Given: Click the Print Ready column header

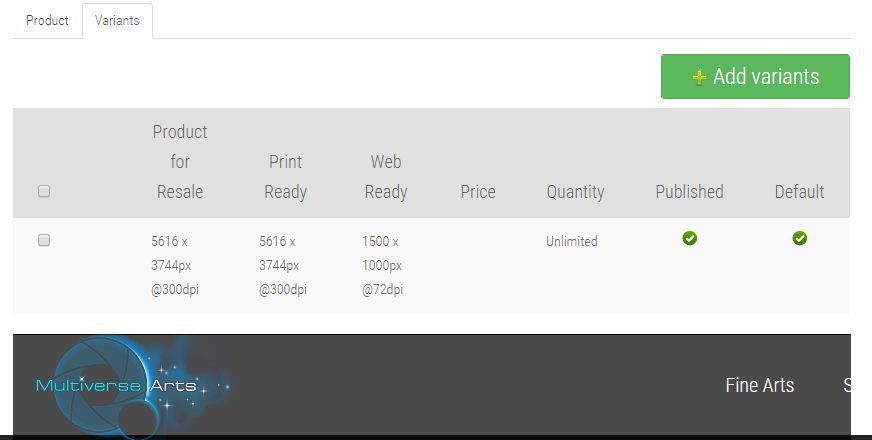Looking at the screenshot, I should click(285, 177).
